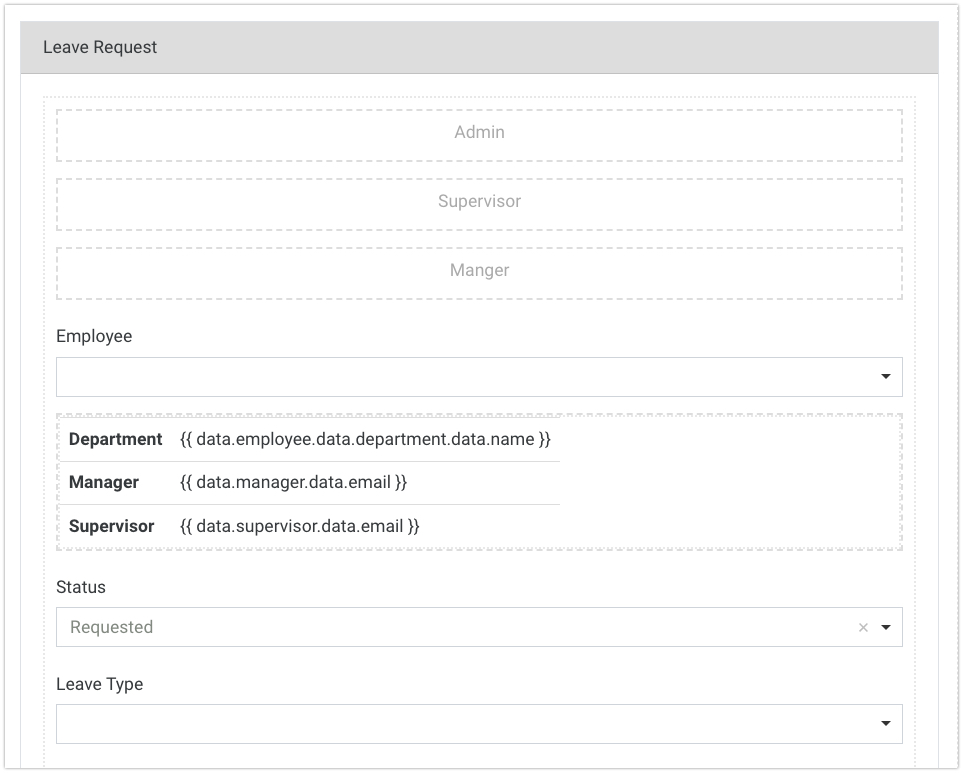
Task: Select the Manger dashed placeholder box
Action: pos(479,271)
